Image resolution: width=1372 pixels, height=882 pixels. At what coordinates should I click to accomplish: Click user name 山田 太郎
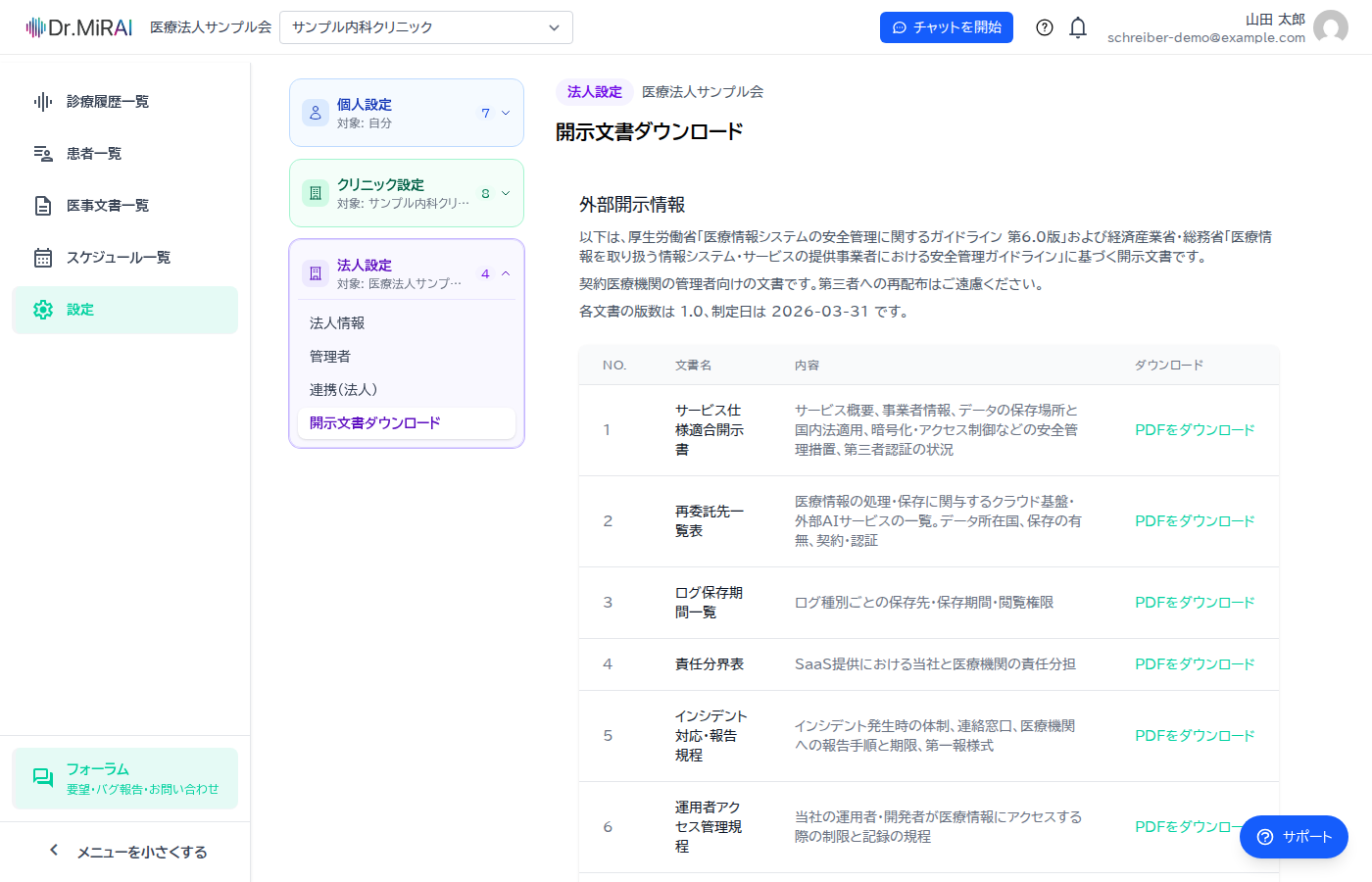point(1275,20)
